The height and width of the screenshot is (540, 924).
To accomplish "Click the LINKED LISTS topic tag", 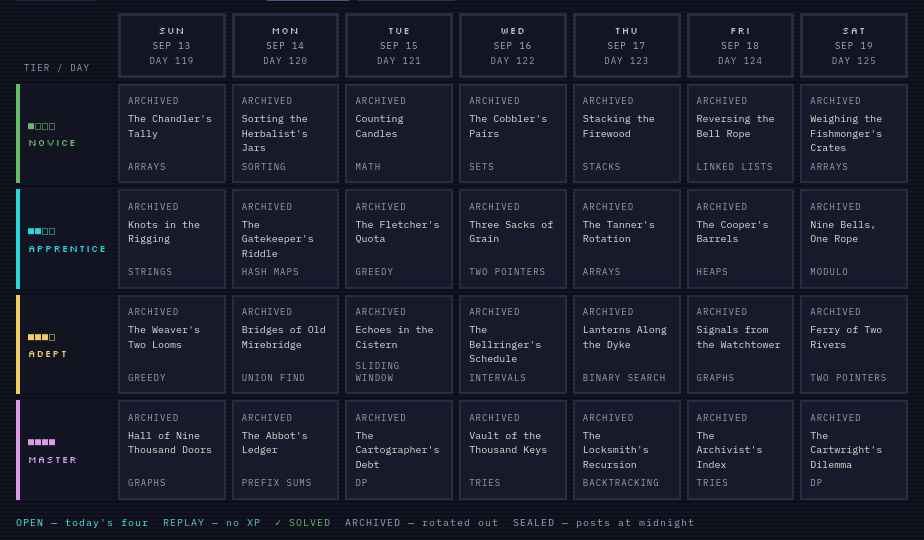I will point(734,167).
